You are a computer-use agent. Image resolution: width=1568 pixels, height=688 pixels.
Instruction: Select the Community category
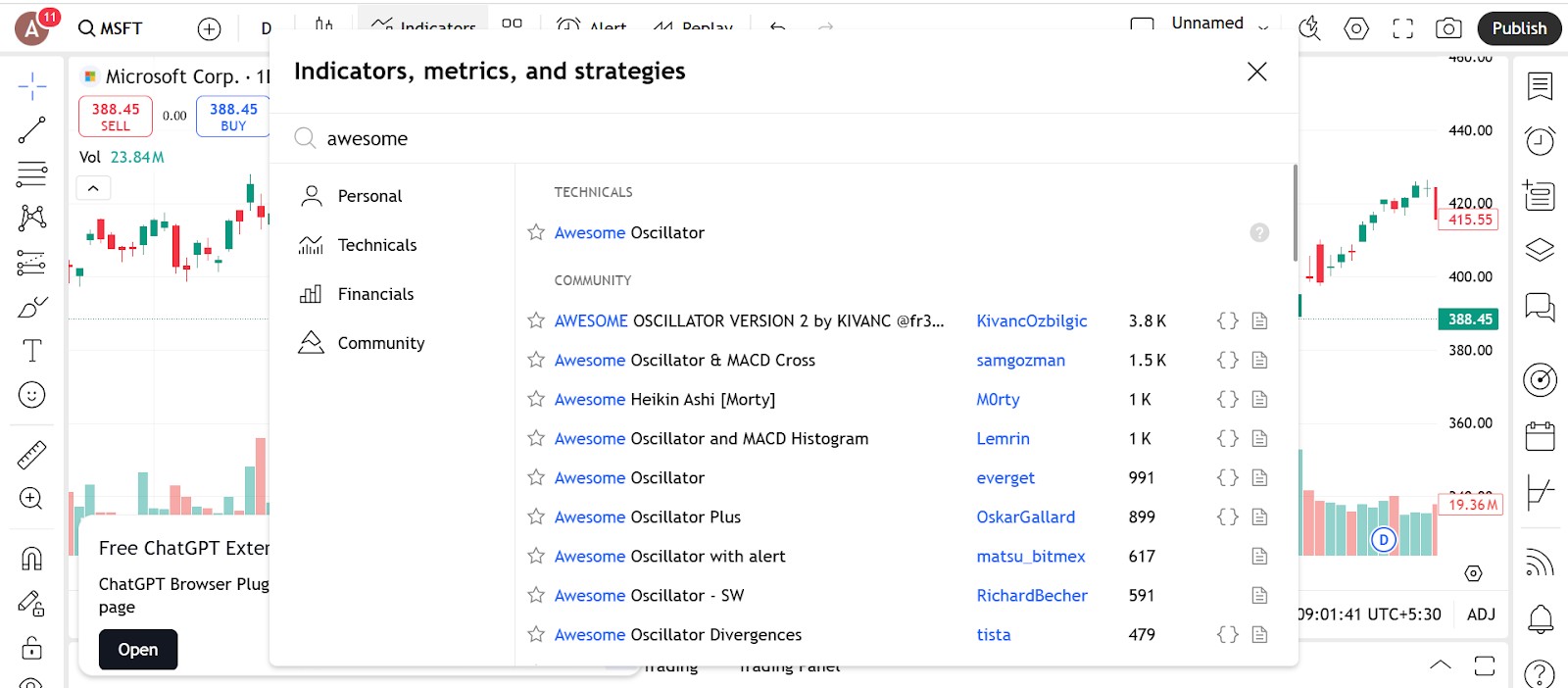coord(392,343)
